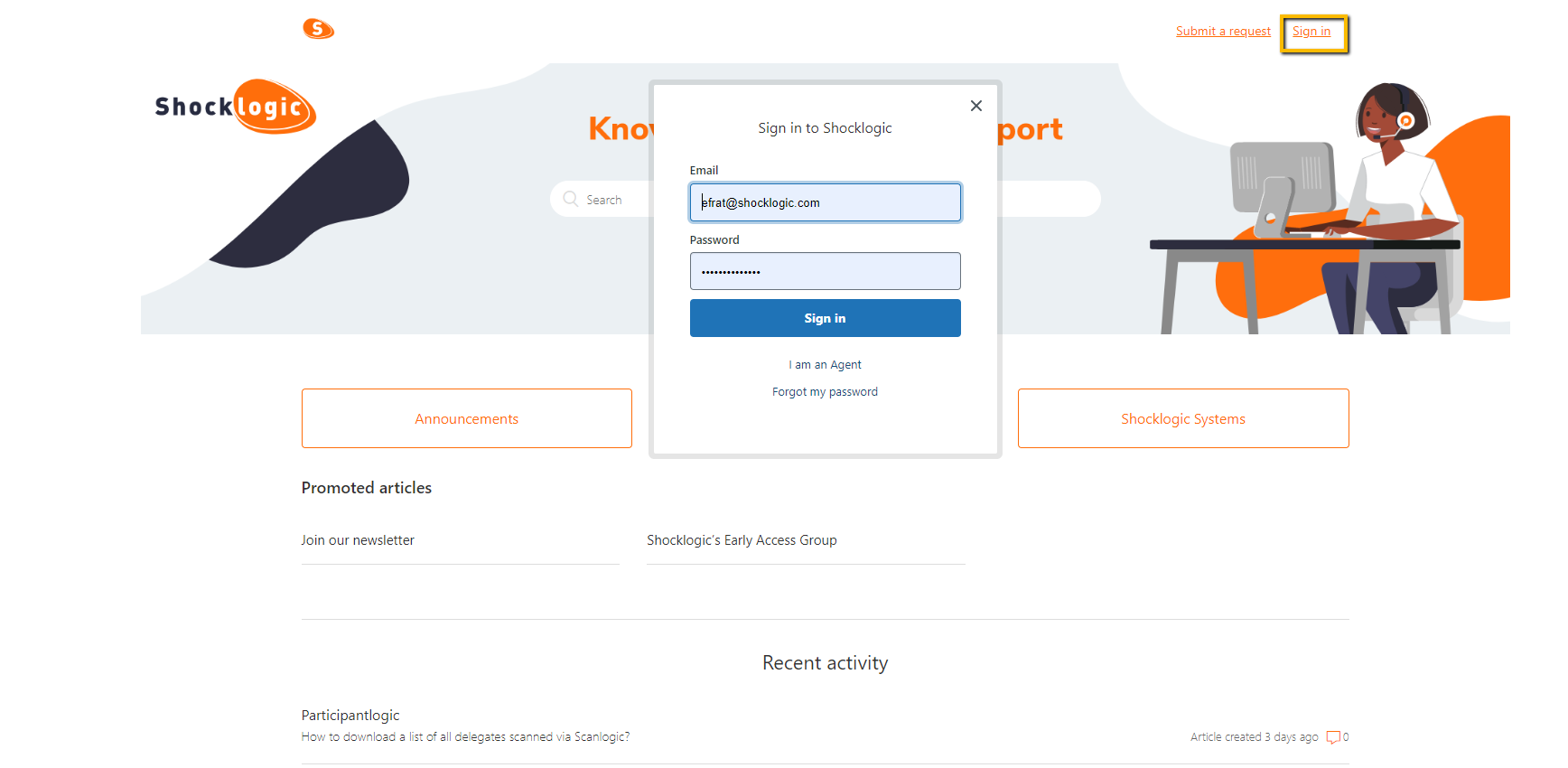The width and height of the screenshot is (1568, 768).
Task: Close the sign-in dialog with the X
Action: point(976,106)
